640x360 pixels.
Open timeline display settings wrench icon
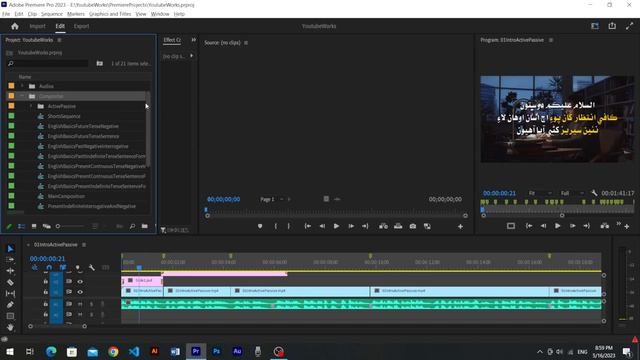pos(92,268)
